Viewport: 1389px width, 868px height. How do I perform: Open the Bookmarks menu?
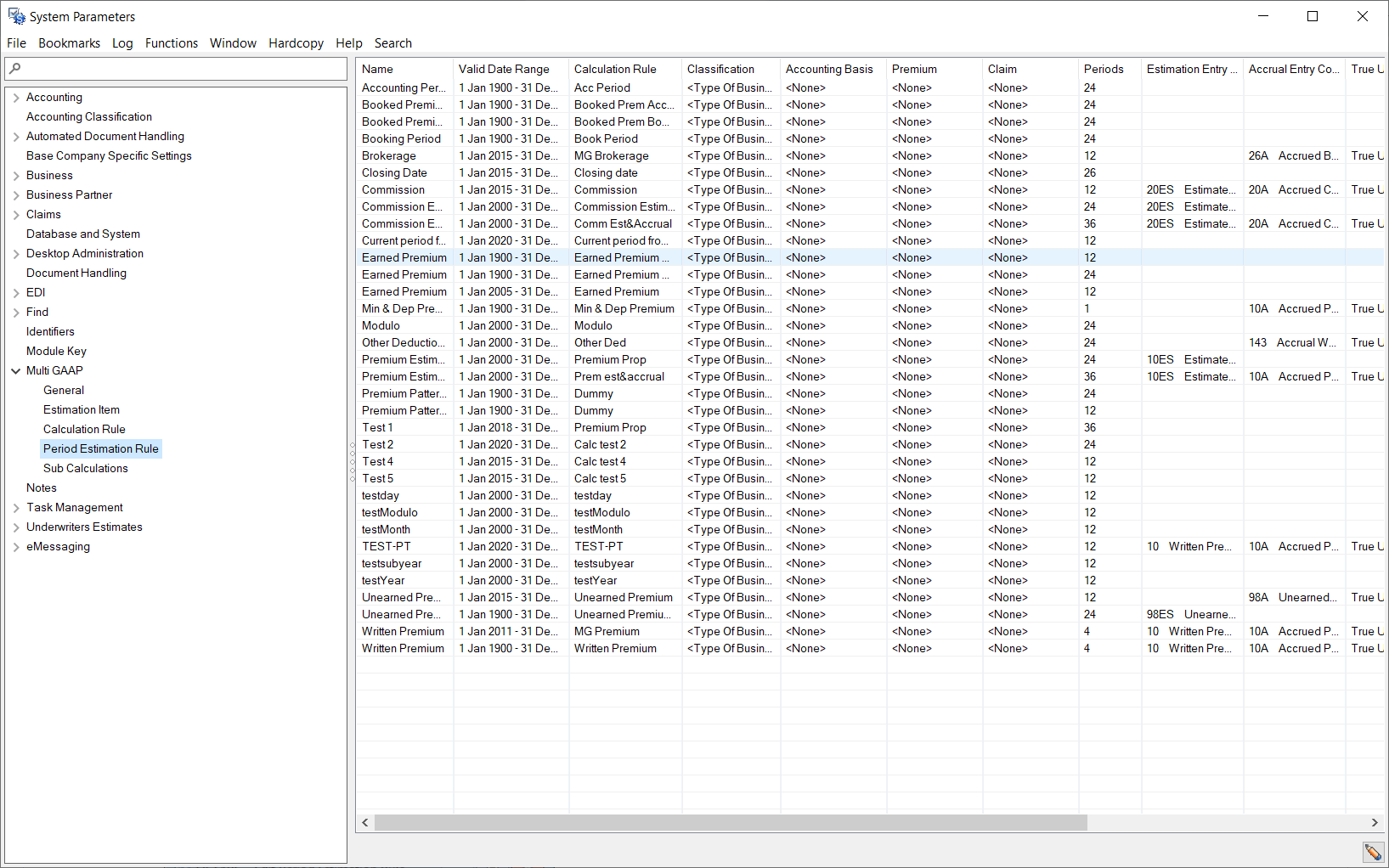pyautogui.click(x=69, y=43)
